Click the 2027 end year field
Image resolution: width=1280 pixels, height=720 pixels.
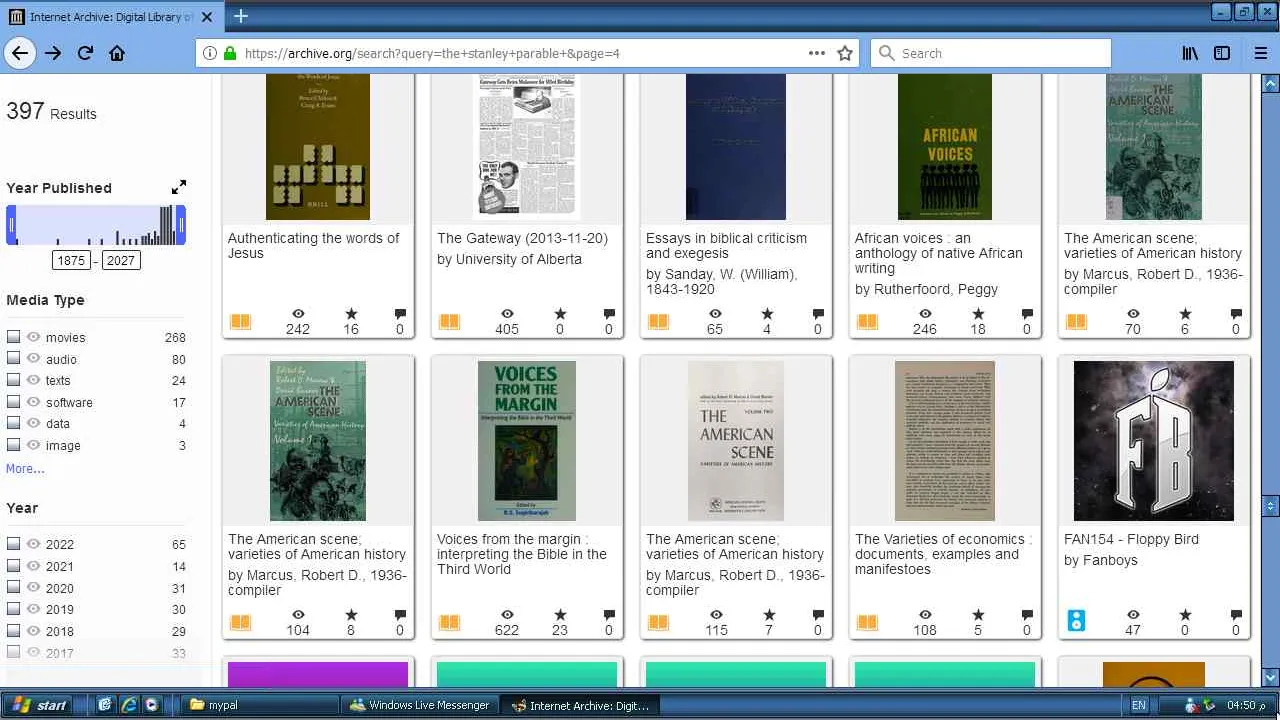120,260
